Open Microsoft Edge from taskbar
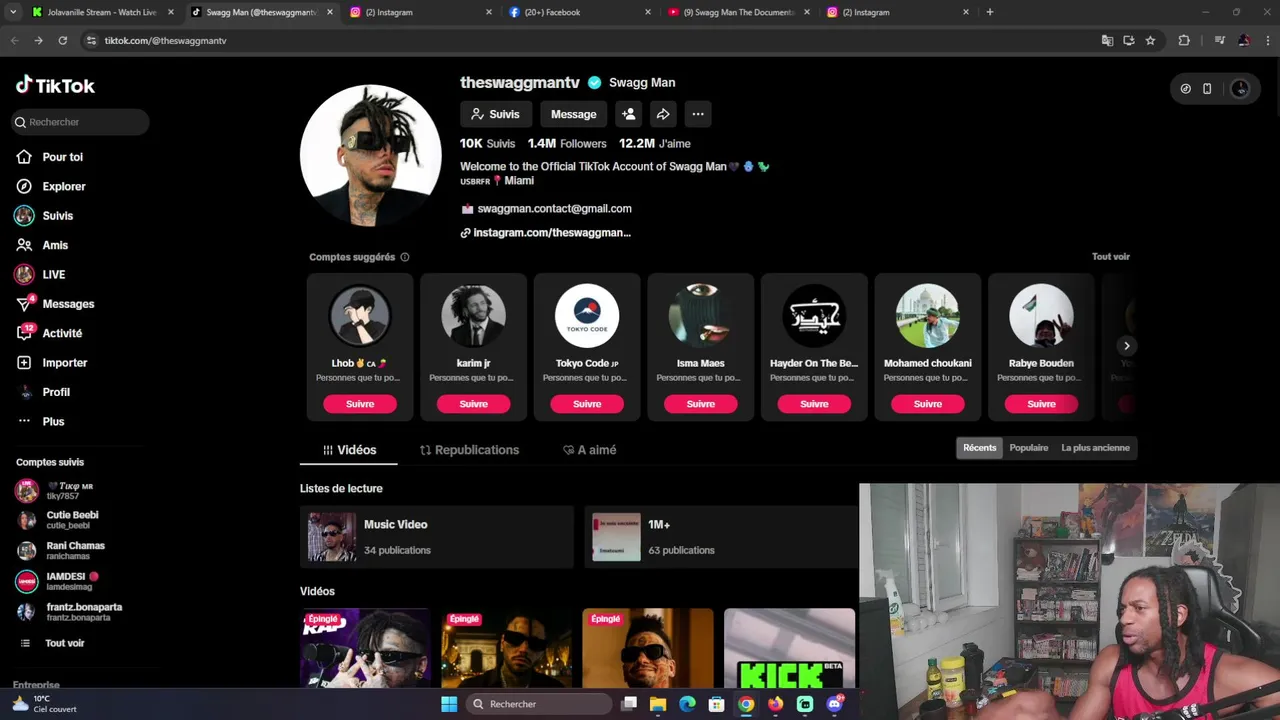 687,704
